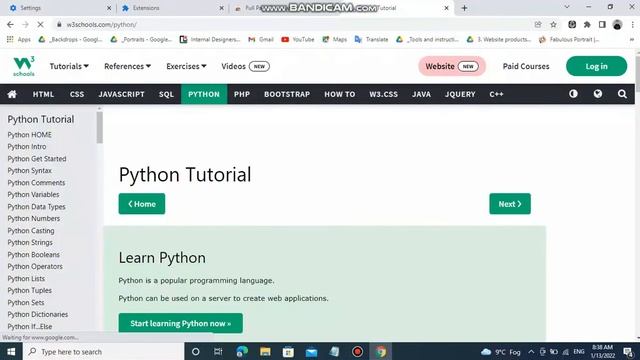Select CSS in the topic bar
Screen dimensions: 640x360
(x=77, y=94)
